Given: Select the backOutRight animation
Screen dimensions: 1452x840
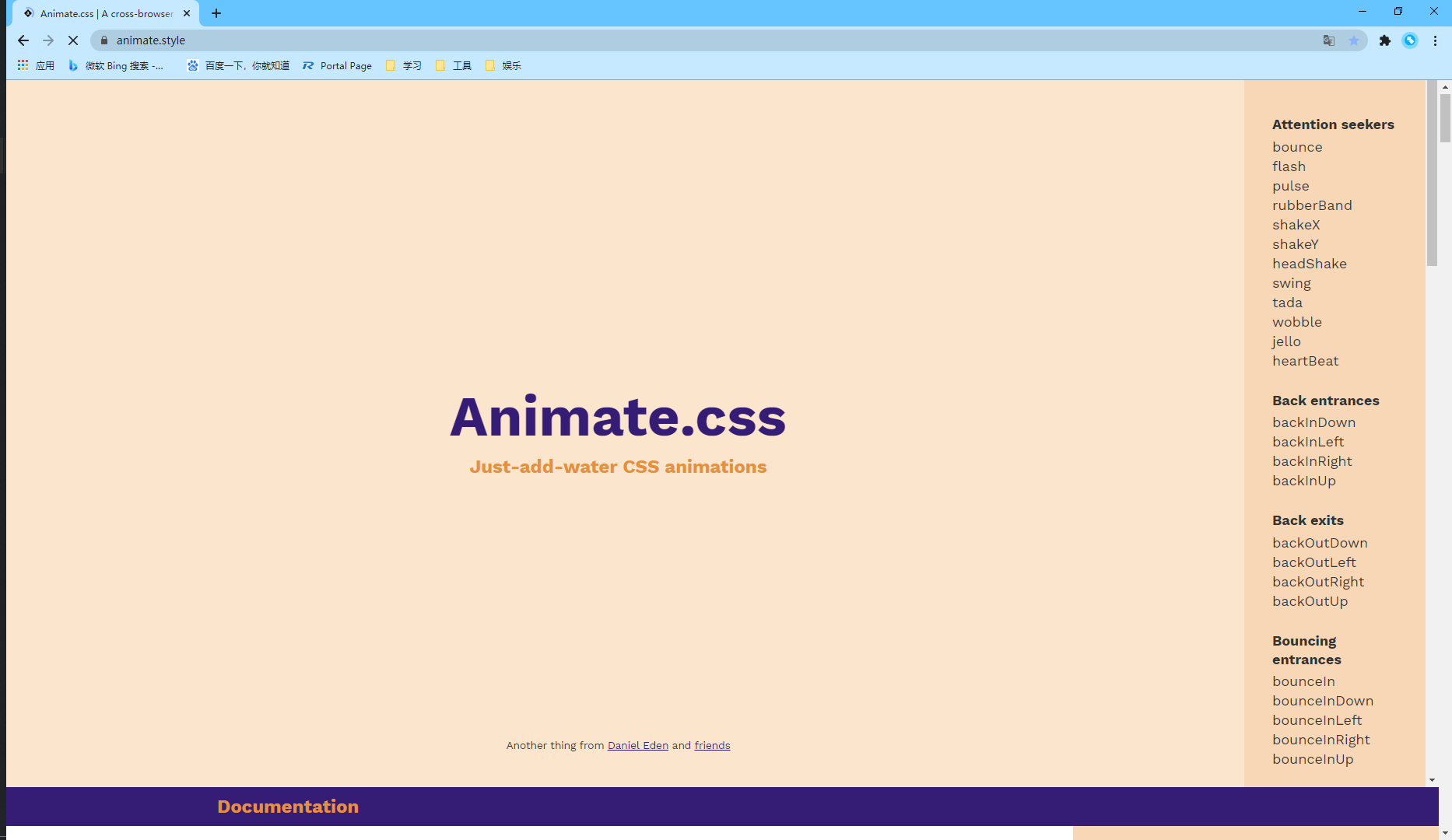Looking at the screenshot, I should point(1318,582).
